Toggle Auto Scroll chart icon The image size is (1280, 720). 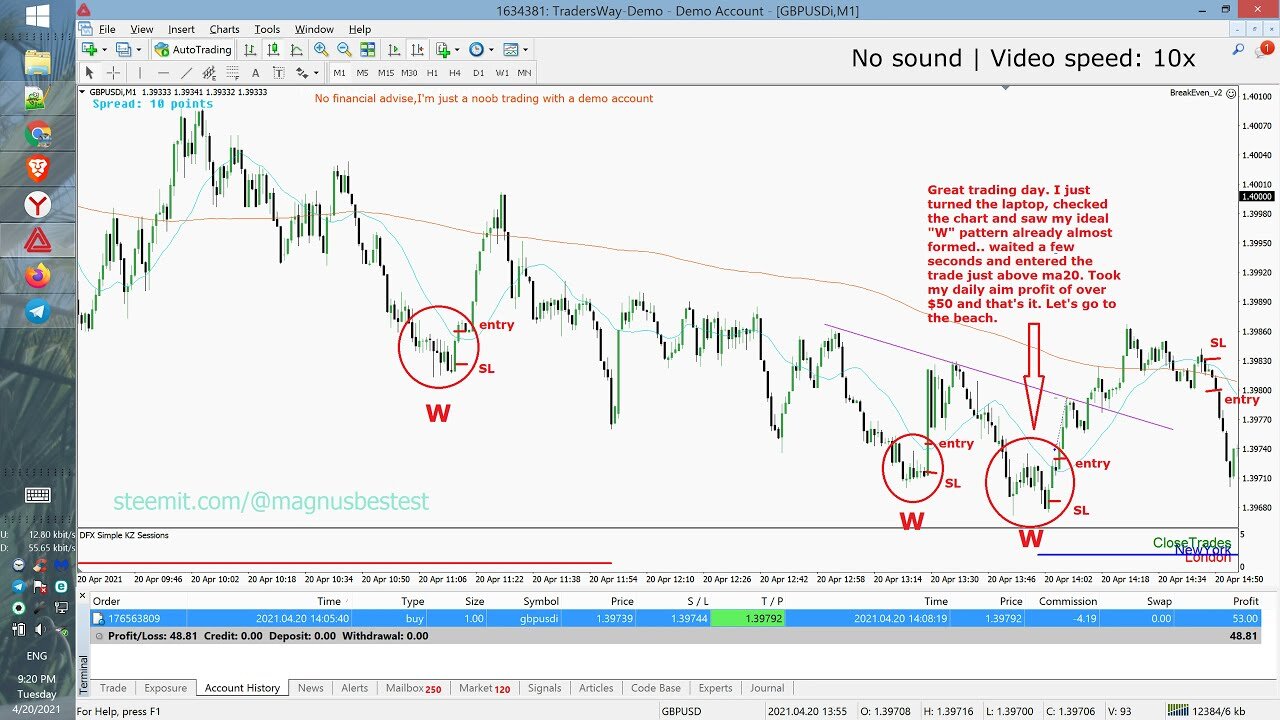pyautogui.click(x=394, y=49)
